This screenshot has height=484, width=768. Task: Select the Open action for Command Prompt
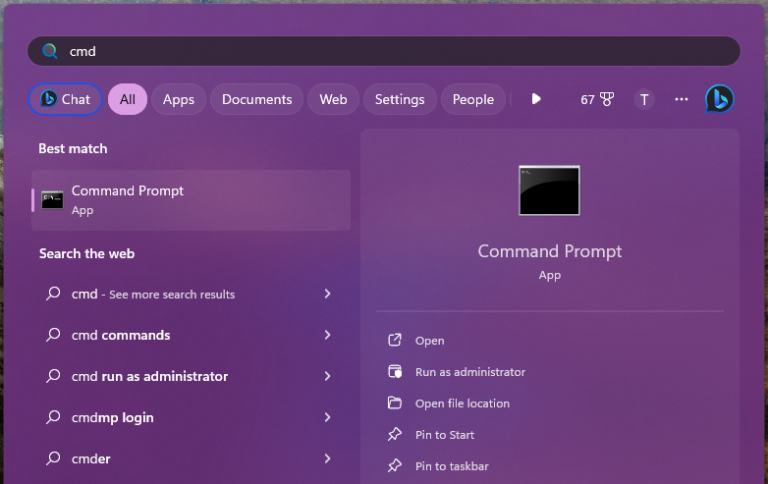(x=430, y=340)
